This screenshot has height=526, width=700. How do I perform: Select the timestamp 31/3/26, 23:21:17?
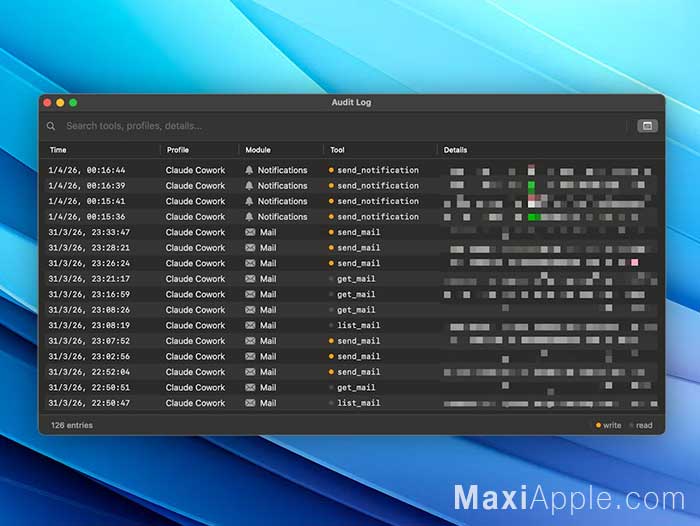[x=89, y=279]
